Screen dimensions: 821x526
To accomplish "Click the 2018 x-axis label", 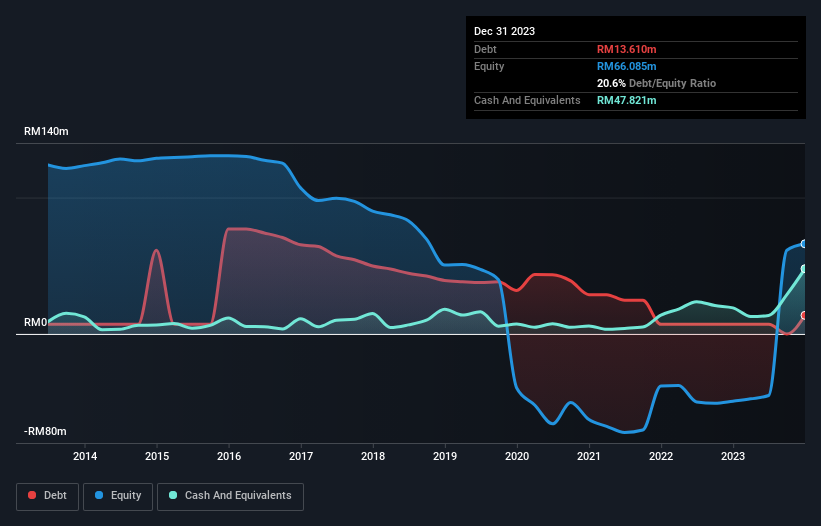I will (373, 456).
